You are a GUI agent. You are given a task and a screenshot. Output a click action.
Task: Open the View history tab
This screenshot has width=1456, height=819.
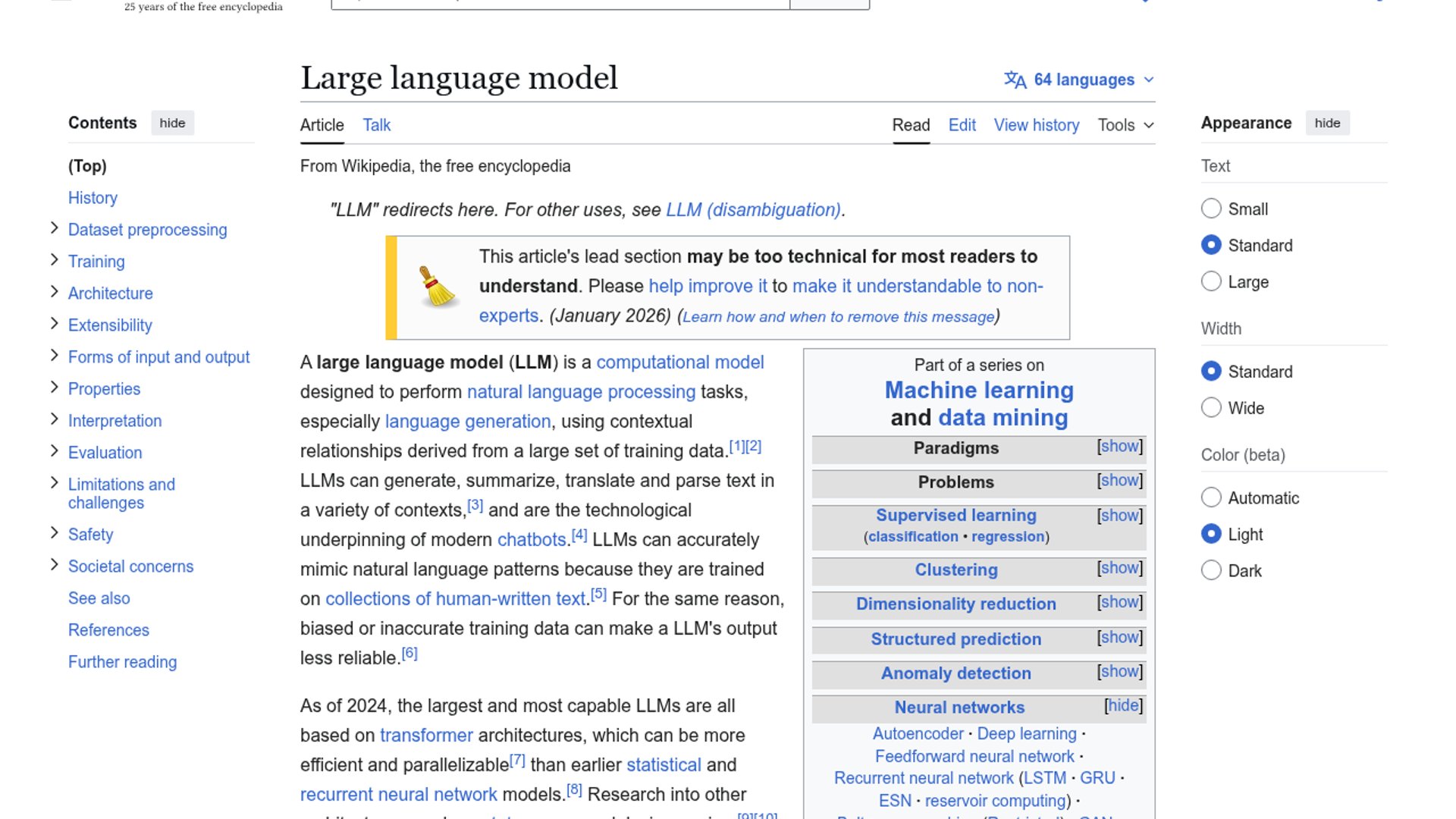[x=1036, y=125]
